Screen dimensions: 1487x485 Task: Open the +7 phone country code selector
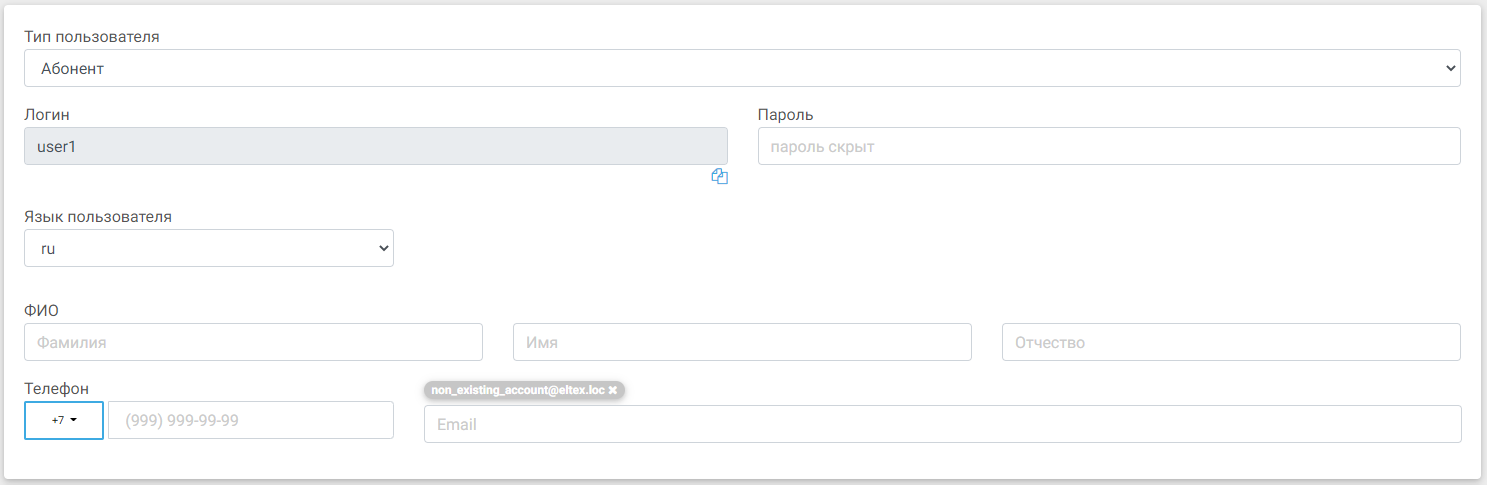[64, 420]
